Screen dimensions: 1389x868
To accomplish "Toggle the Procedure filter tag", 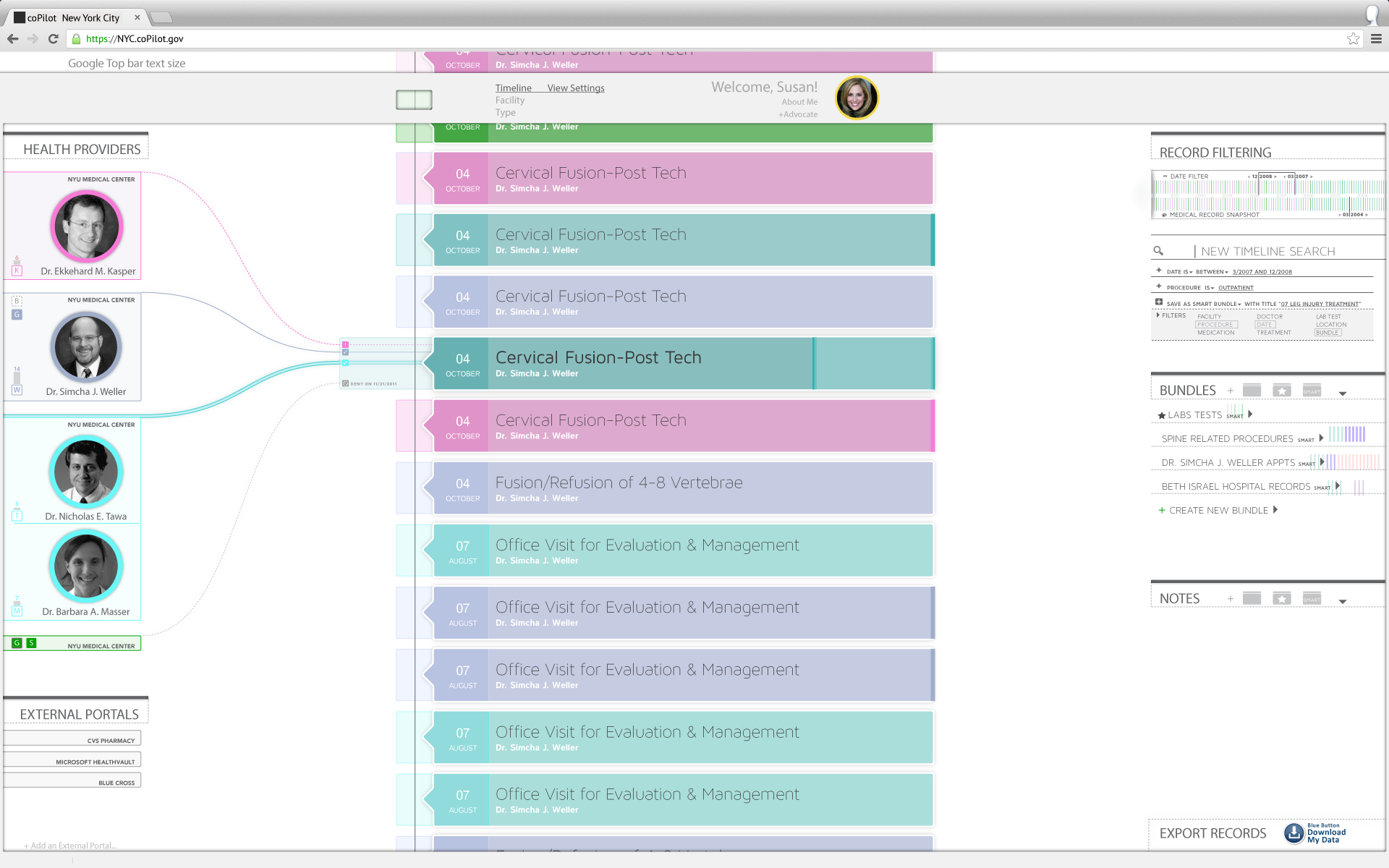I will (x=1216, y=325).
